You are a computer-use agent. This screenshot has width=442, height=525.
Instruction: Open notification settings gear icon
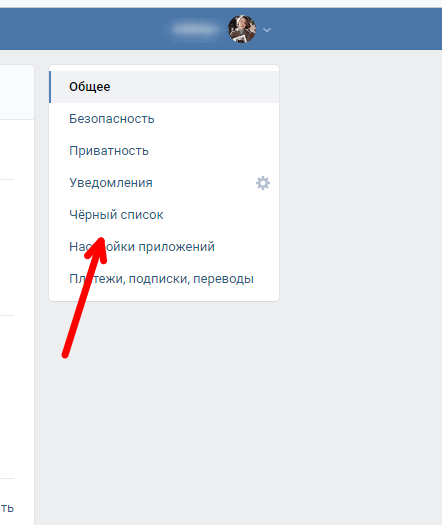click(263, 183)
